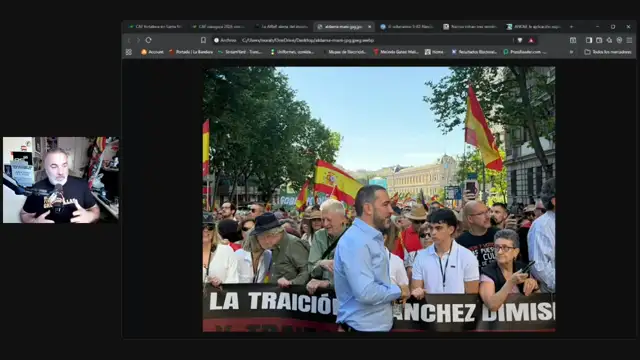Open the Mapas de Elección bookmark
Viewport: 640px width, 360px height.
[345, 52]
